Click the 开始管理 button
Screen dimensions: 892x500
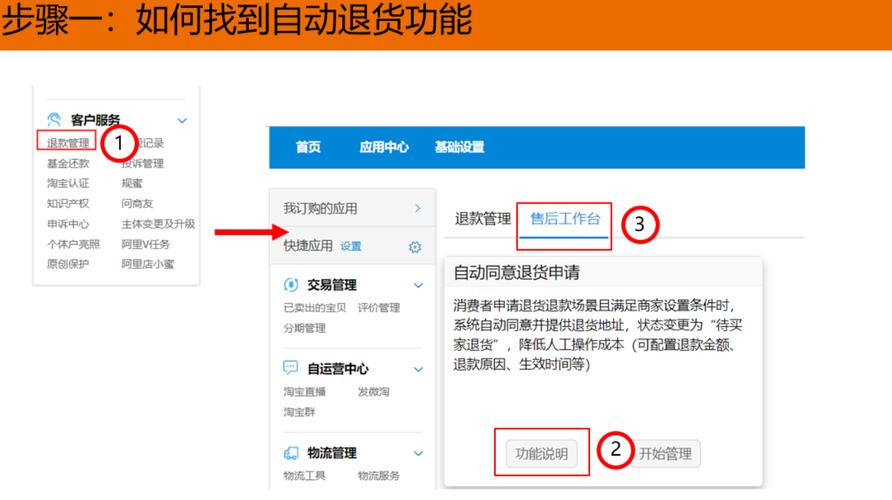[665, 453]
